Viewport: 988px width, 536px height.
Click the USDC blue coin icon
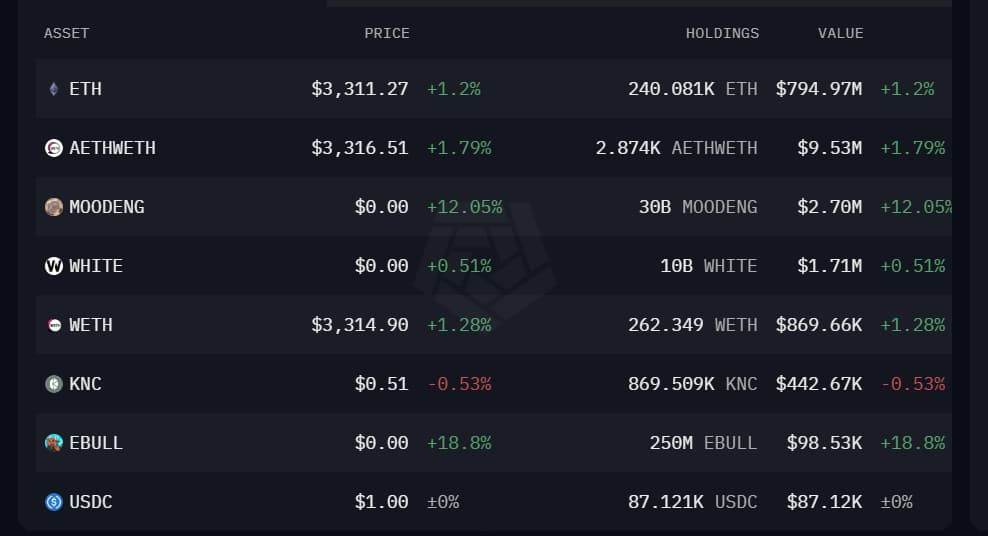[54, 502]
